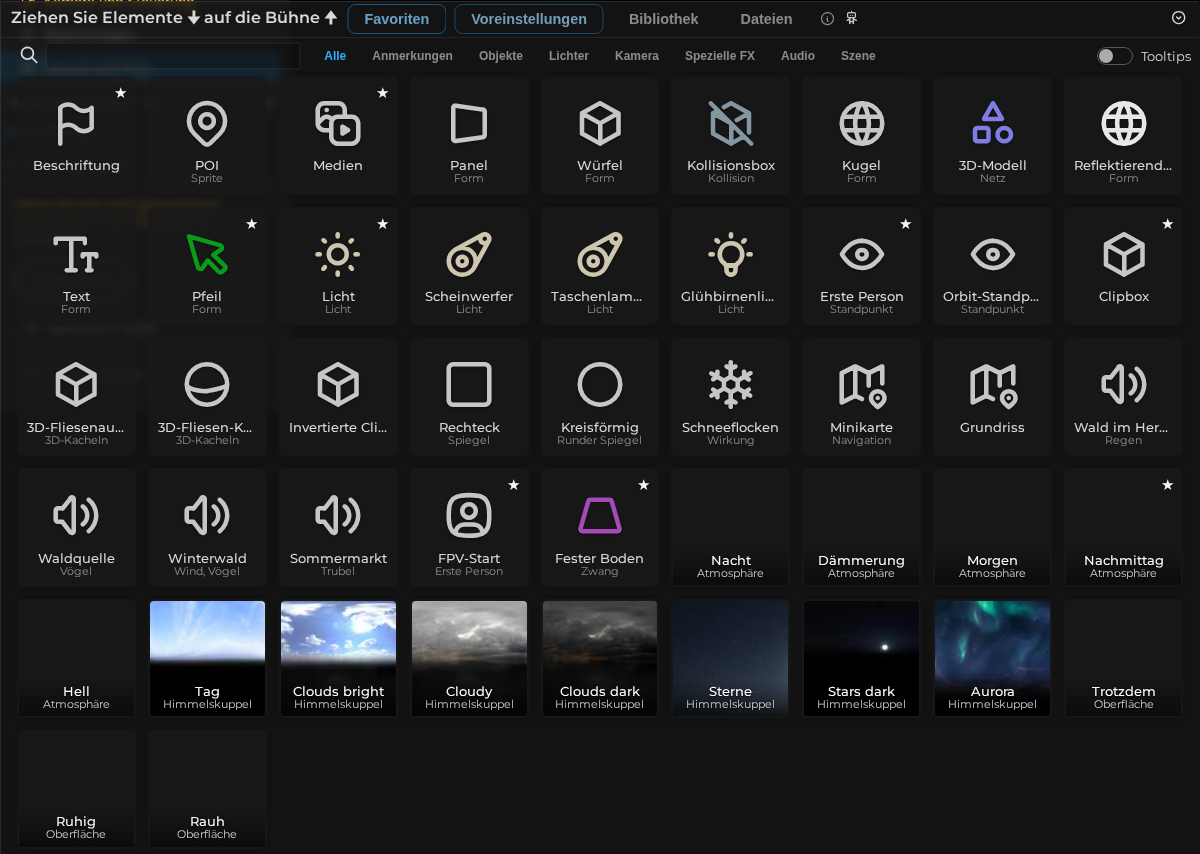Pick the POI sprite pin icon
The width and height of the screenshot is (1200, 854).
pos(207,124)
